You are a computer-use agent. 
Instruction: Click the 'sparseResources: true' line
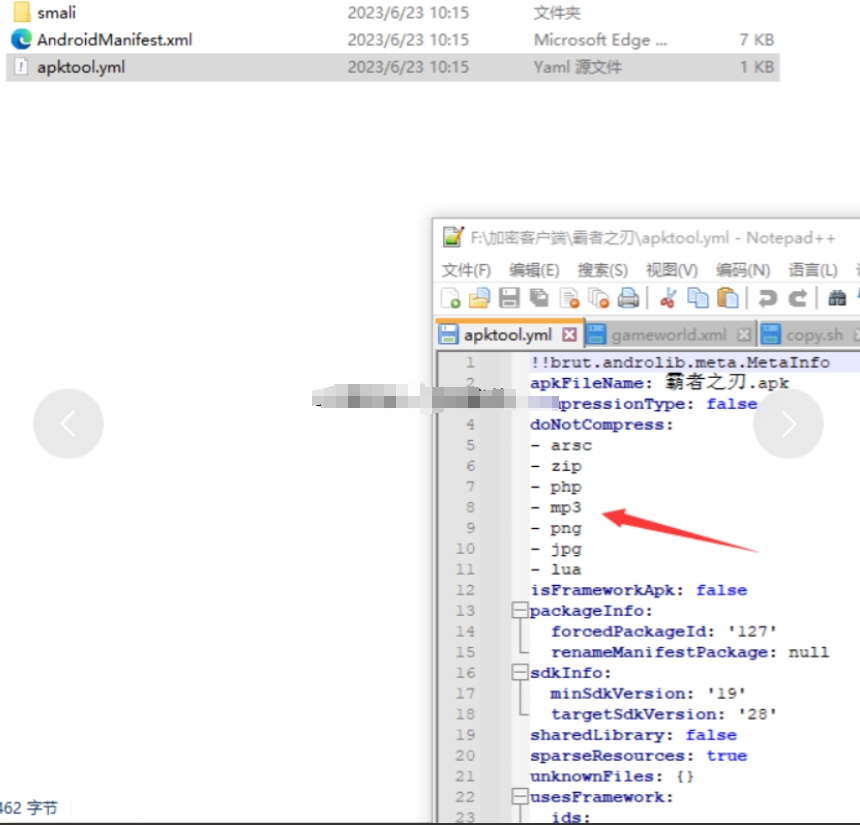[638, 756]
